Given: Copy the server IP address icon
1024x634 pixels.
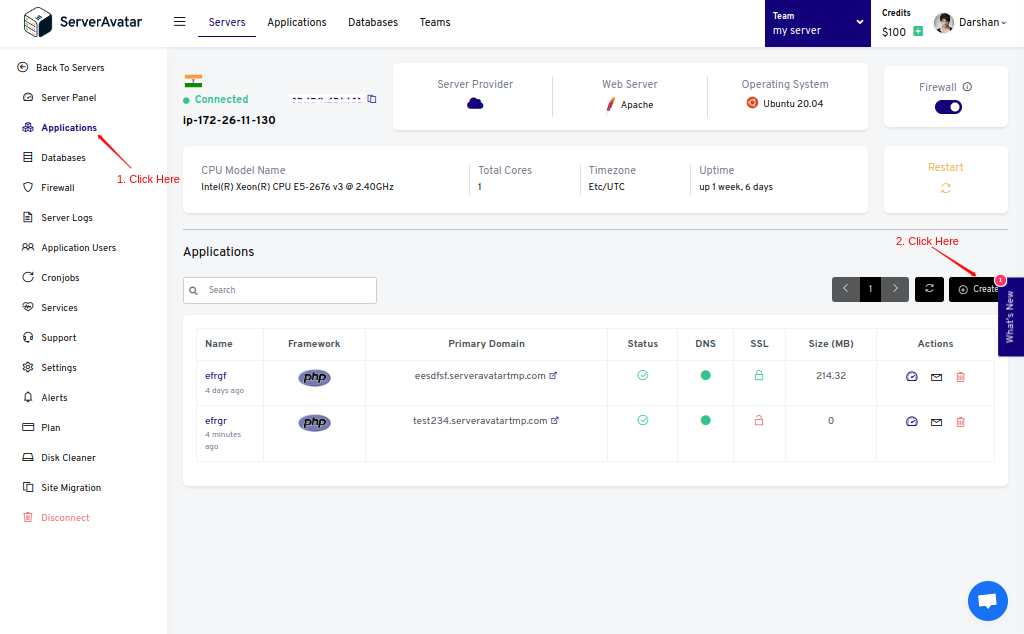Looking at the screenshot, I should [372, 99].
